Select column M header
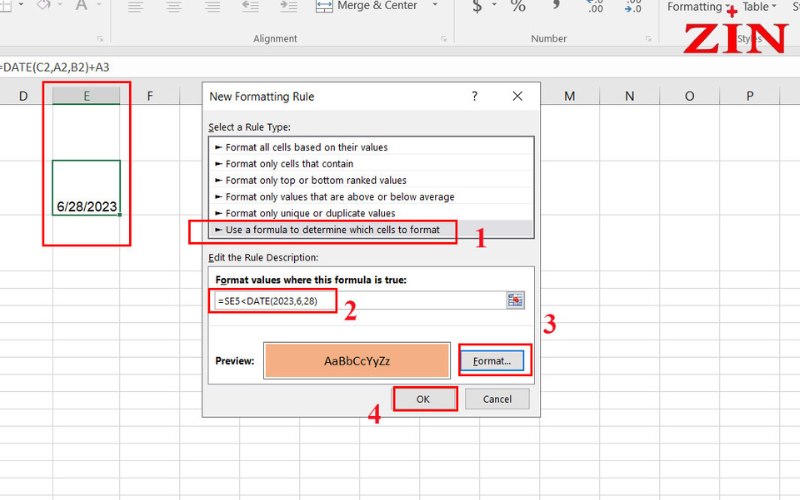 (x=569, y=96)
